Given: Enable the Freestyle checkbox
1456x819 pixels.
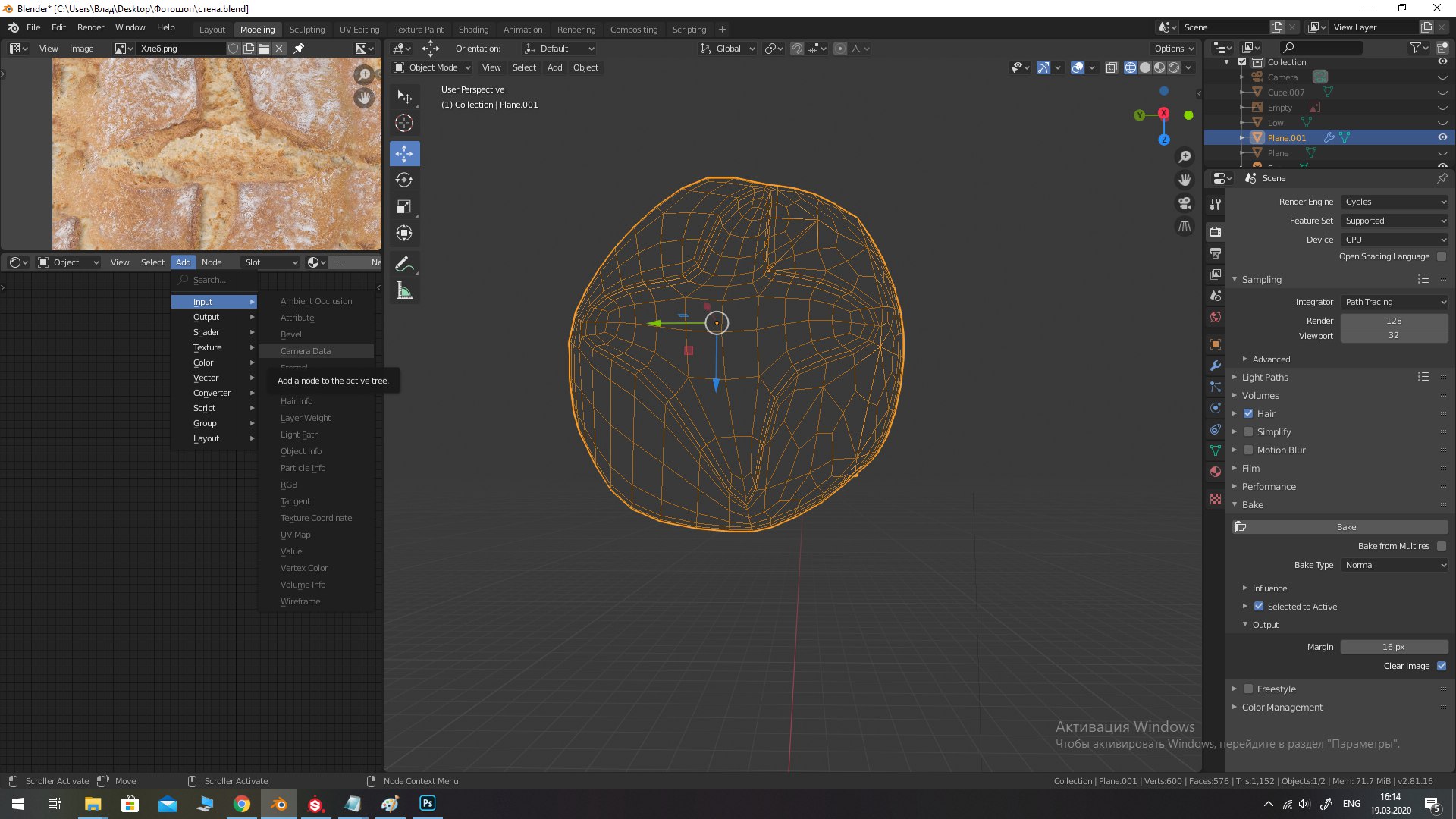Looking at the screenshot, I should coord(1248,689).
